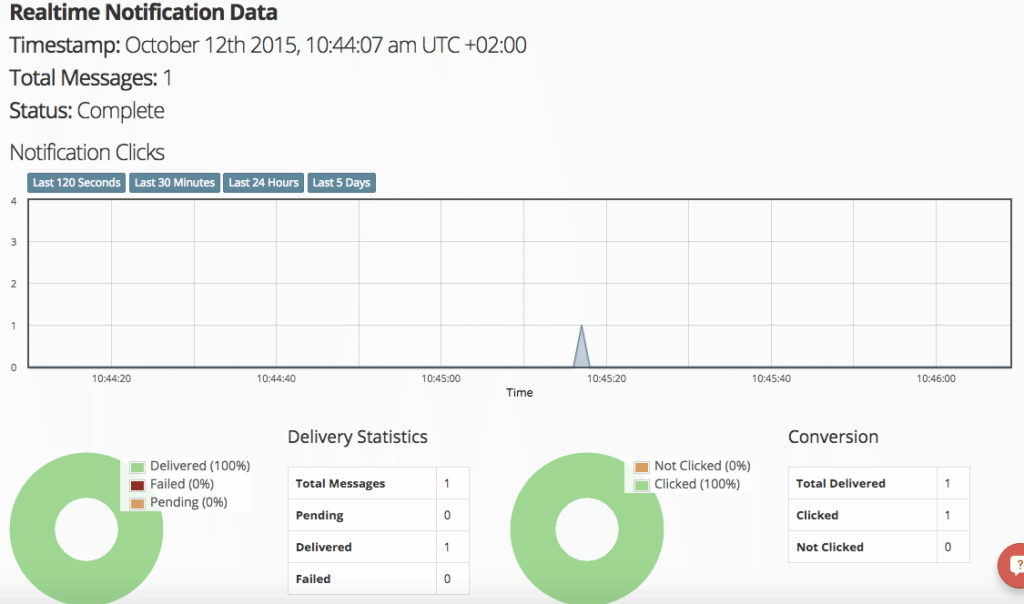This screenshot has height=604, width=1024.
Task: Click the green Delivered color swatch
Action: click(x=136, y=465)
